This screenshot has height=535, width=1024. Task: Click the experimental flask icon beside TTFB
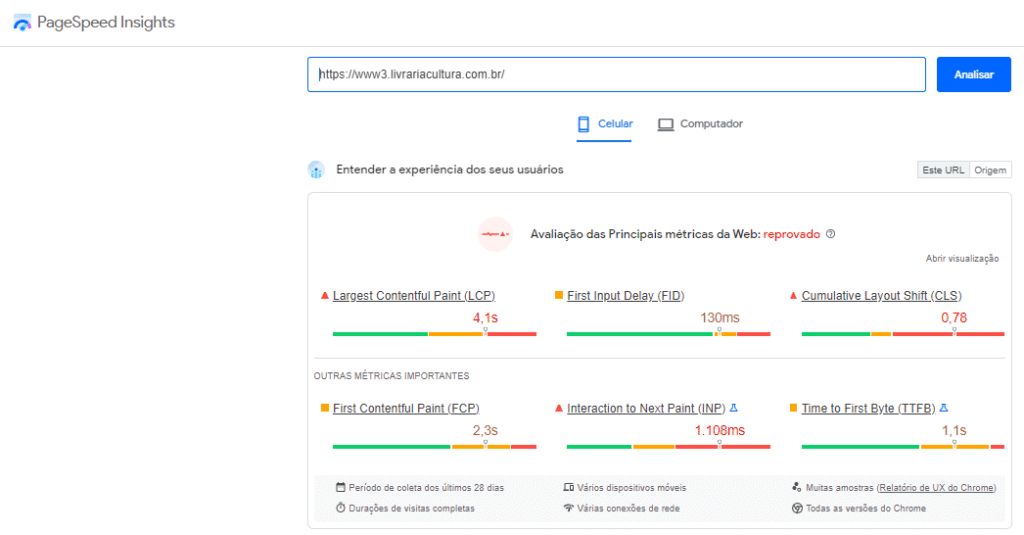(x=944, y=408)
